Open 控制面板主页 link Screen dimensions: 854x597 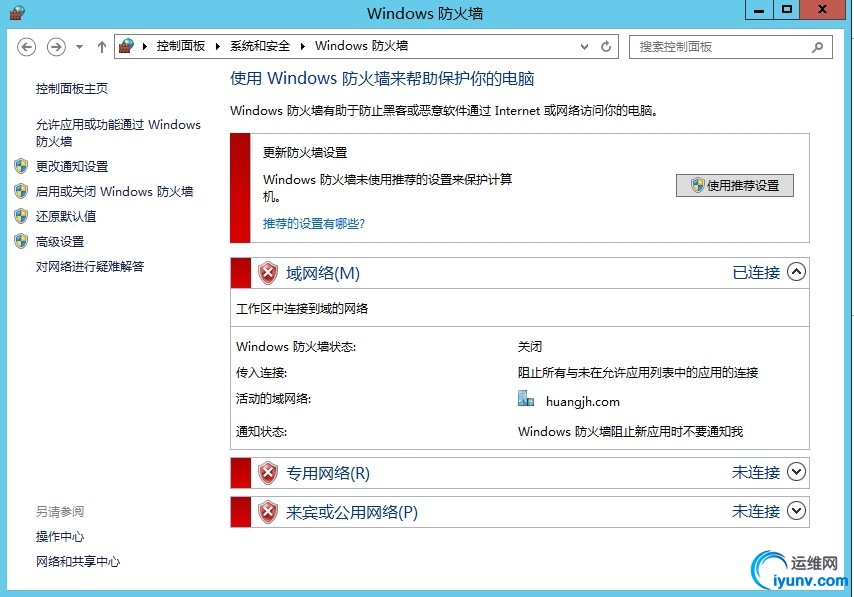72,89
